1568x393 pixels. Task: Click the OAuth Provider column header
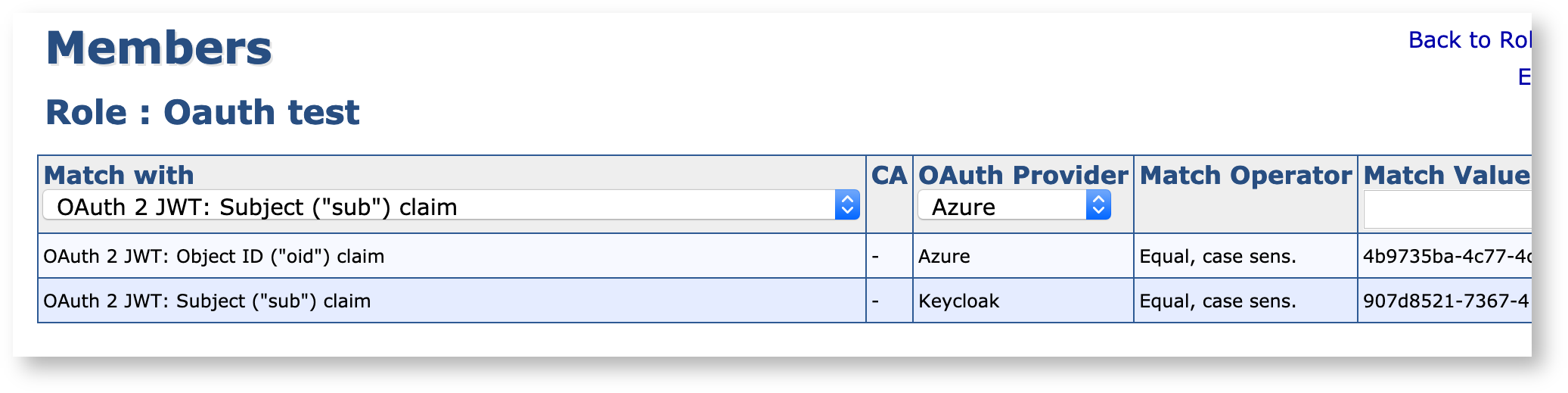1023,175
